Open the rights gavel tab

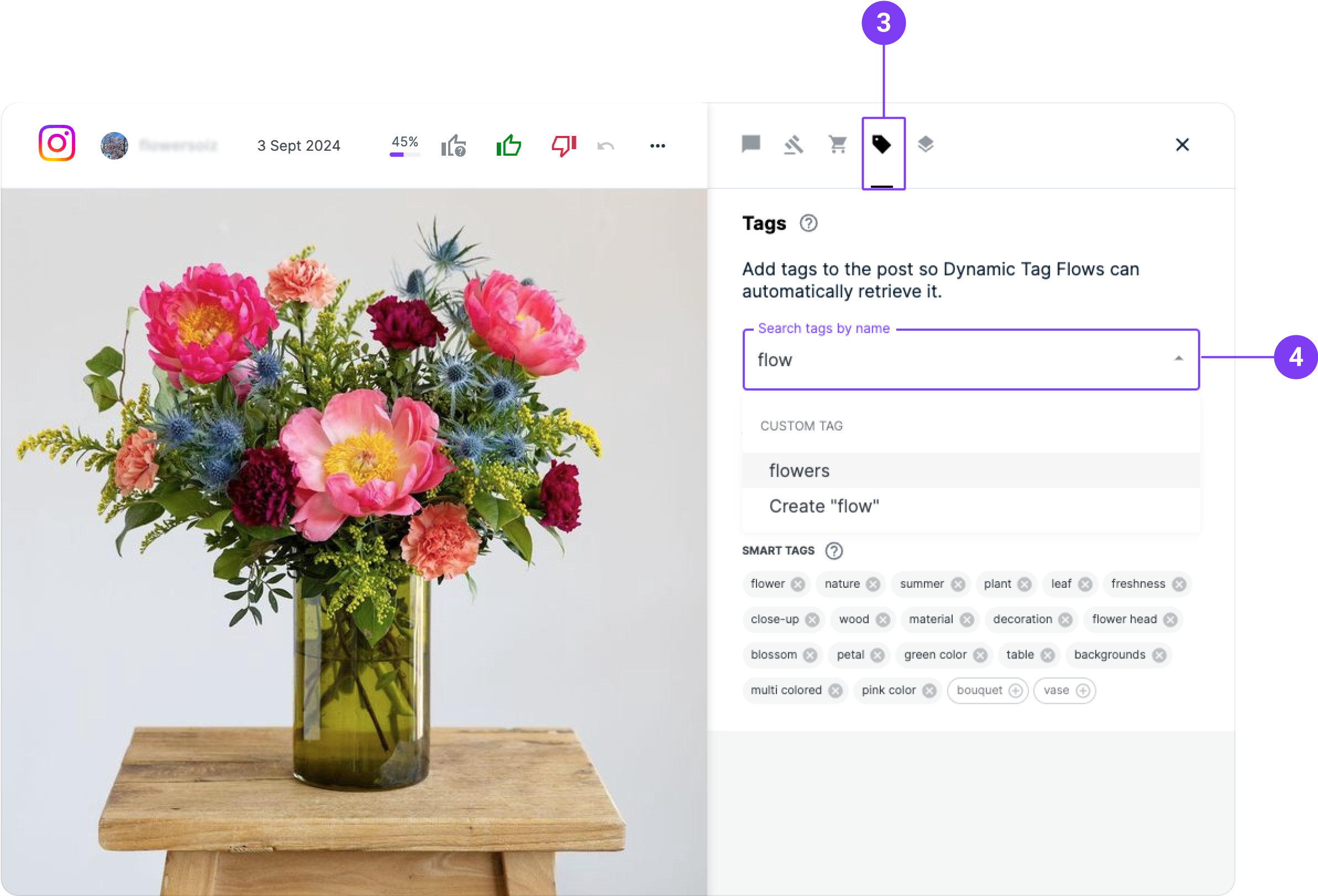pyautogui.click(x=794, y=145)
